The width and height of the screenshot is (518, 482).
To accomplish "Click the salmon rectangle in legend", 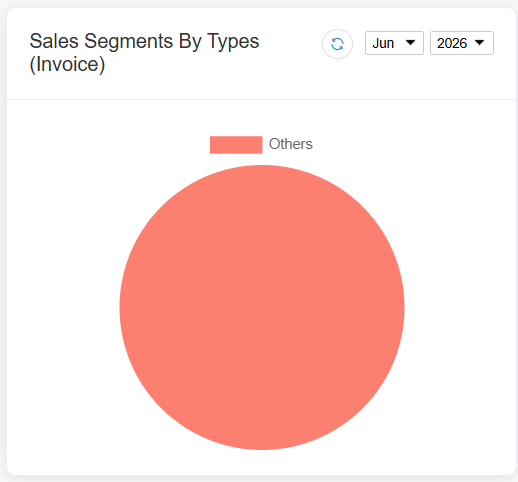I will [236, 145].
